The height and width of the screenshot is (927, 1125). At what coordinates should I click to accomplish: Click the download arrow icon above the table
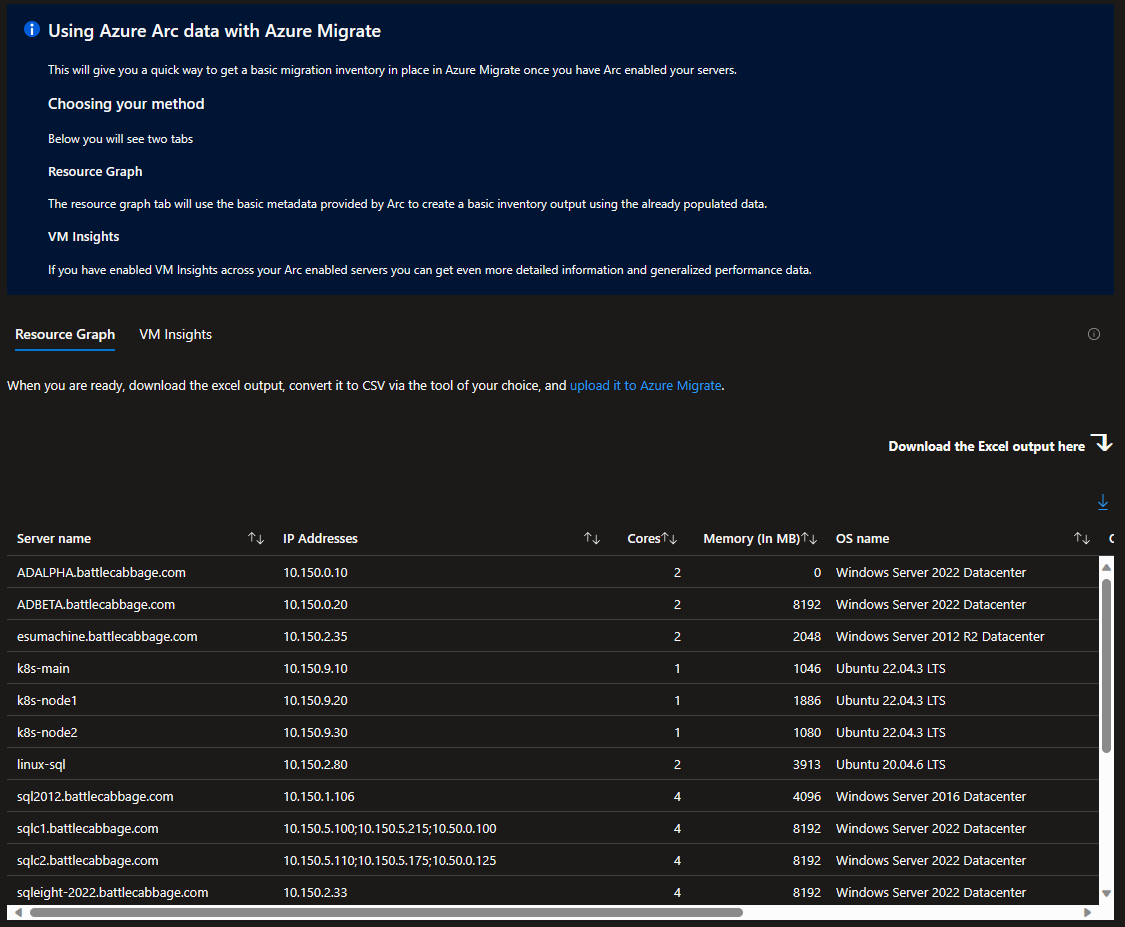coord(1103,502)
